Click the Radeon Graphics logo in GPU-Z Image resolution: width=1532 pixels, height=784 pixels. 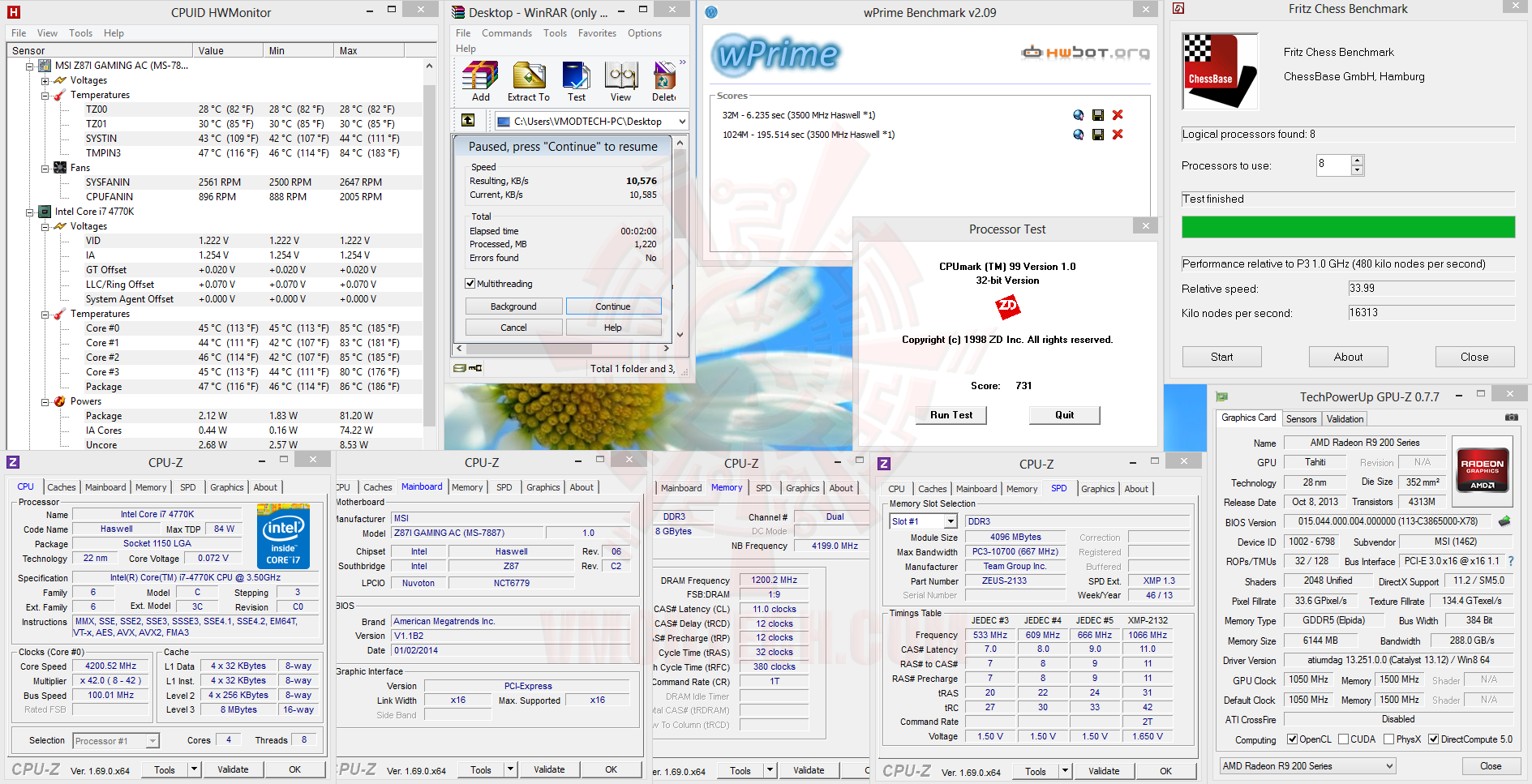pos(1483,469)
